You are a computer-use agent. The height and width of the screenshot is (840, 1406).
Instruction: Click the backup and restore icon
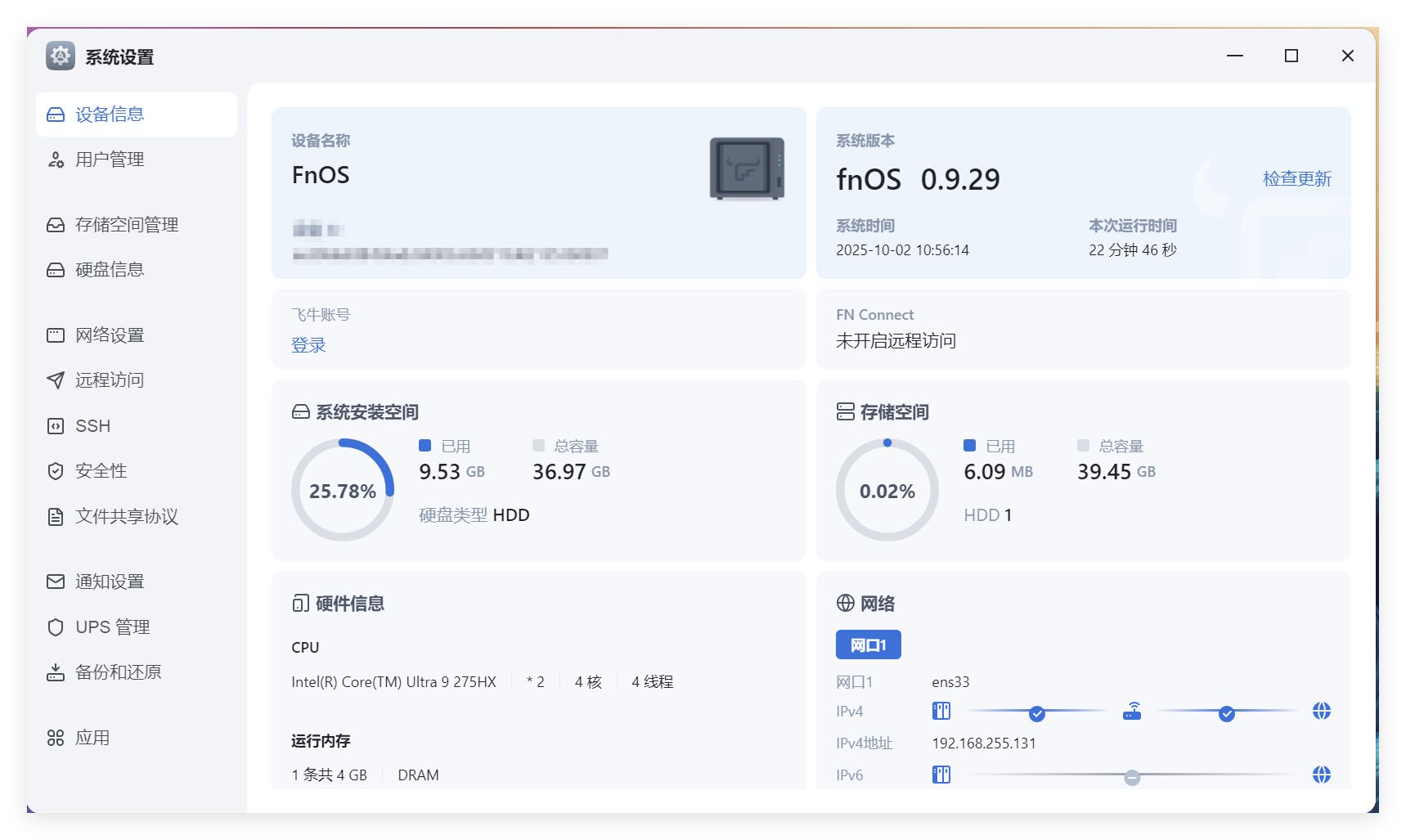pyautogui.click(x=56, y=672)
